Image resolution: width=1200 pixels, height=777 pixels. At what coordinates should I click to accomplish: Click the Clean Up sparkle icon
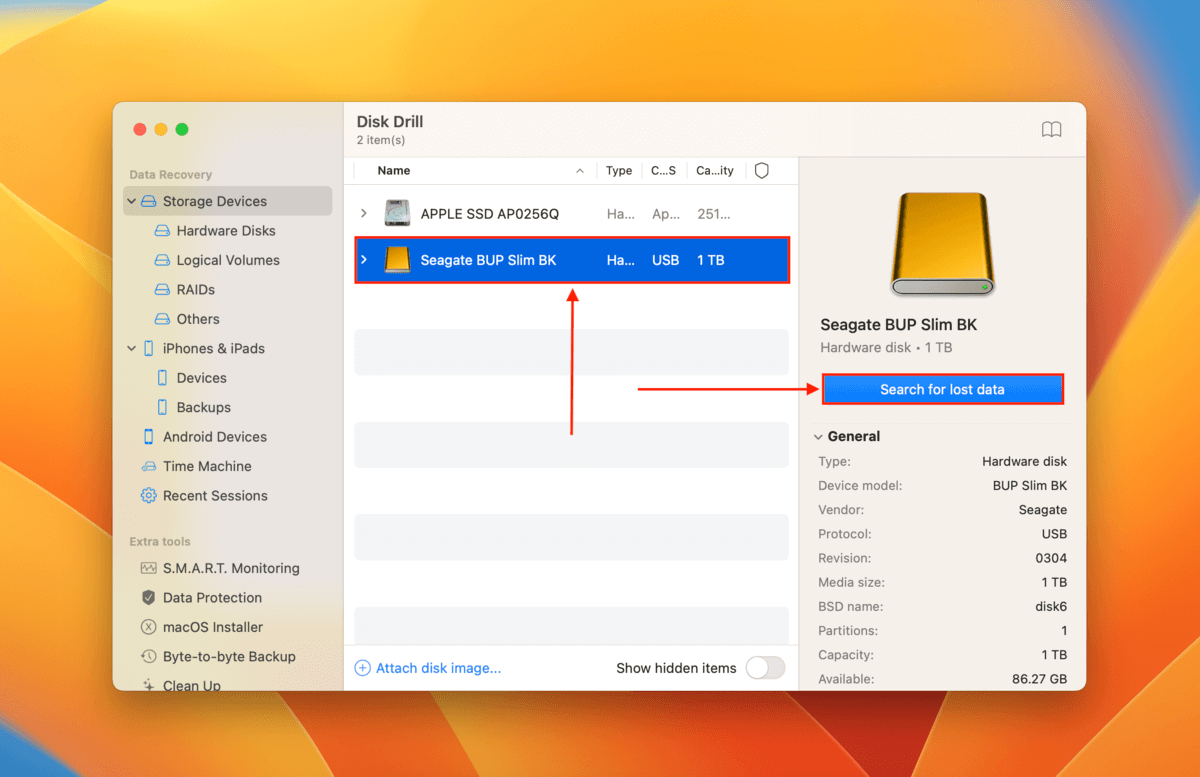pos(149,685)
